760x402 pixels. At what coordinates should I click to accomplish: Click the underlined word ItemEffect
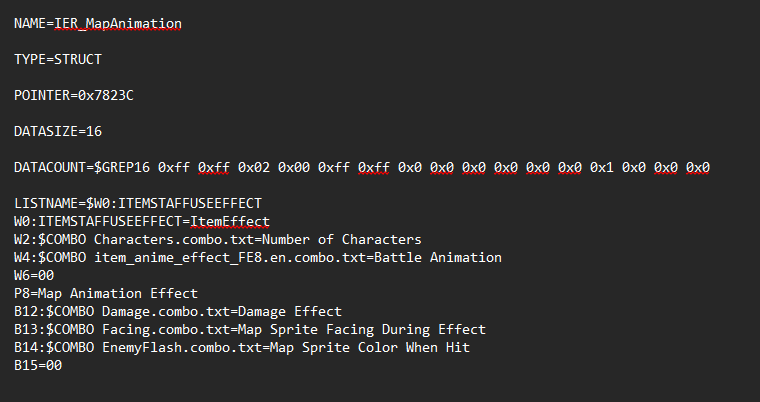(x=231, y=221)
